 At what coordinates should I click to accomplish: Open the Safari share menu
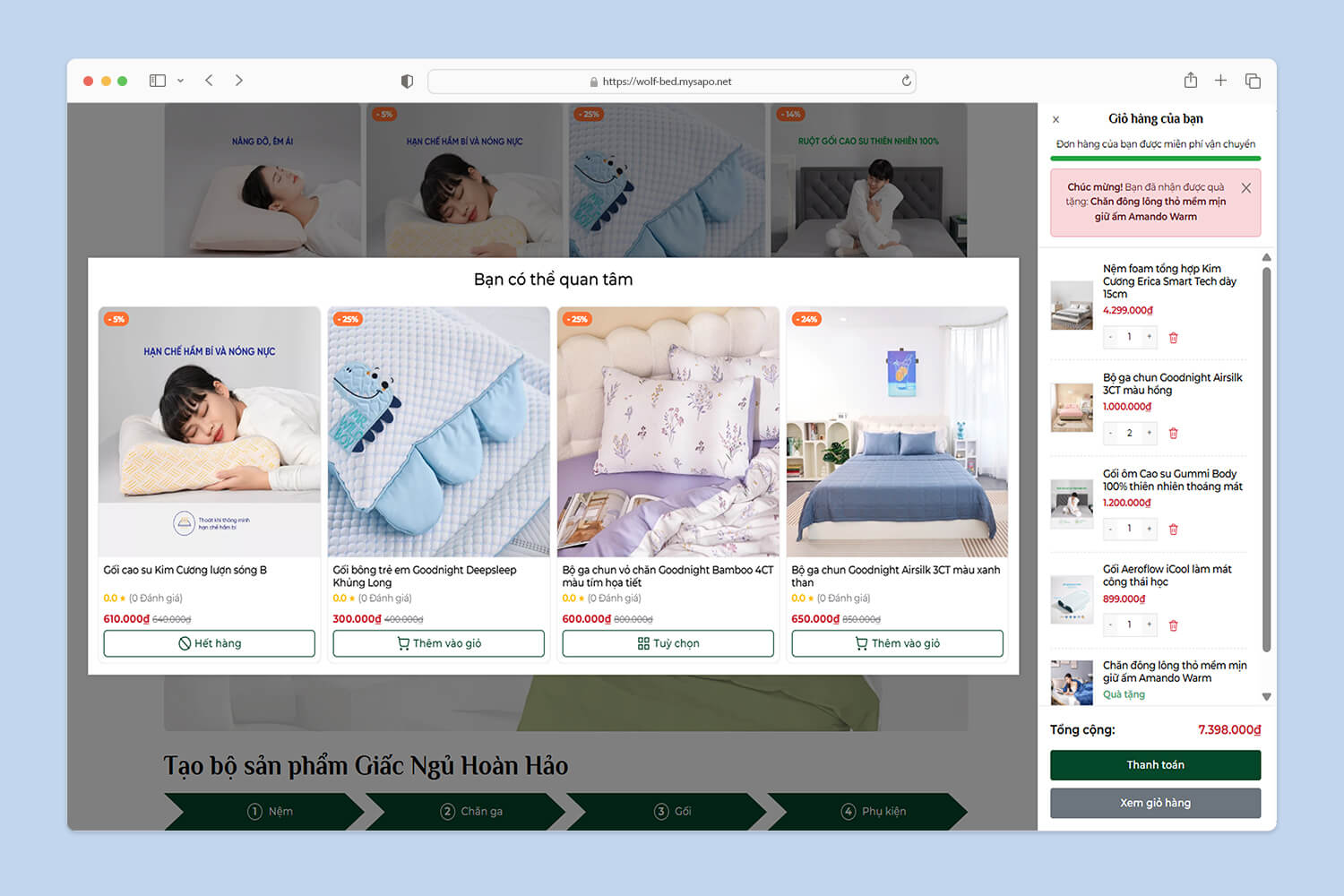point(1190,81)
